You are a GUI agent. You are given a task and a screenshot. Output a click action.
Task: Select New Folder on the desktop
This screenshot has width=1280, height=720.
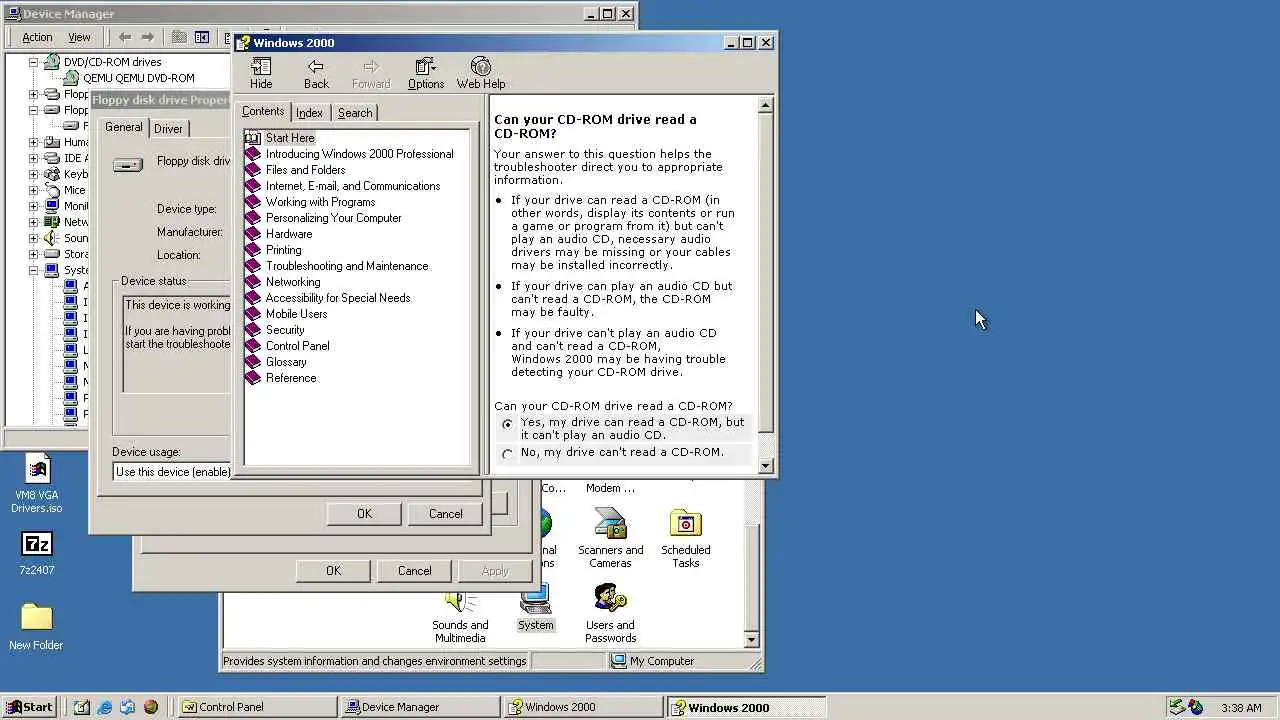(36, 627)
